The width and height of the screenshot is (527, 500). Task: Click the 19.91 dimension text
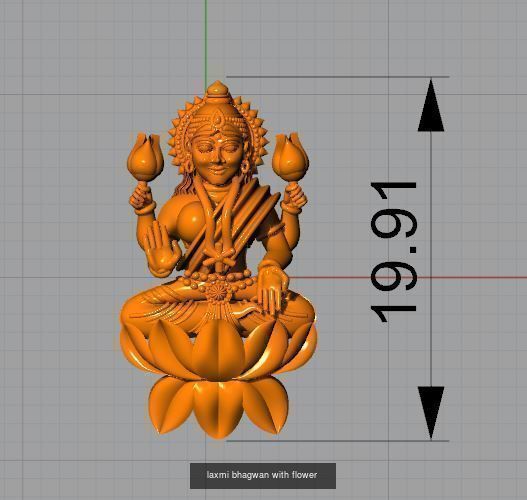(393, 253)
